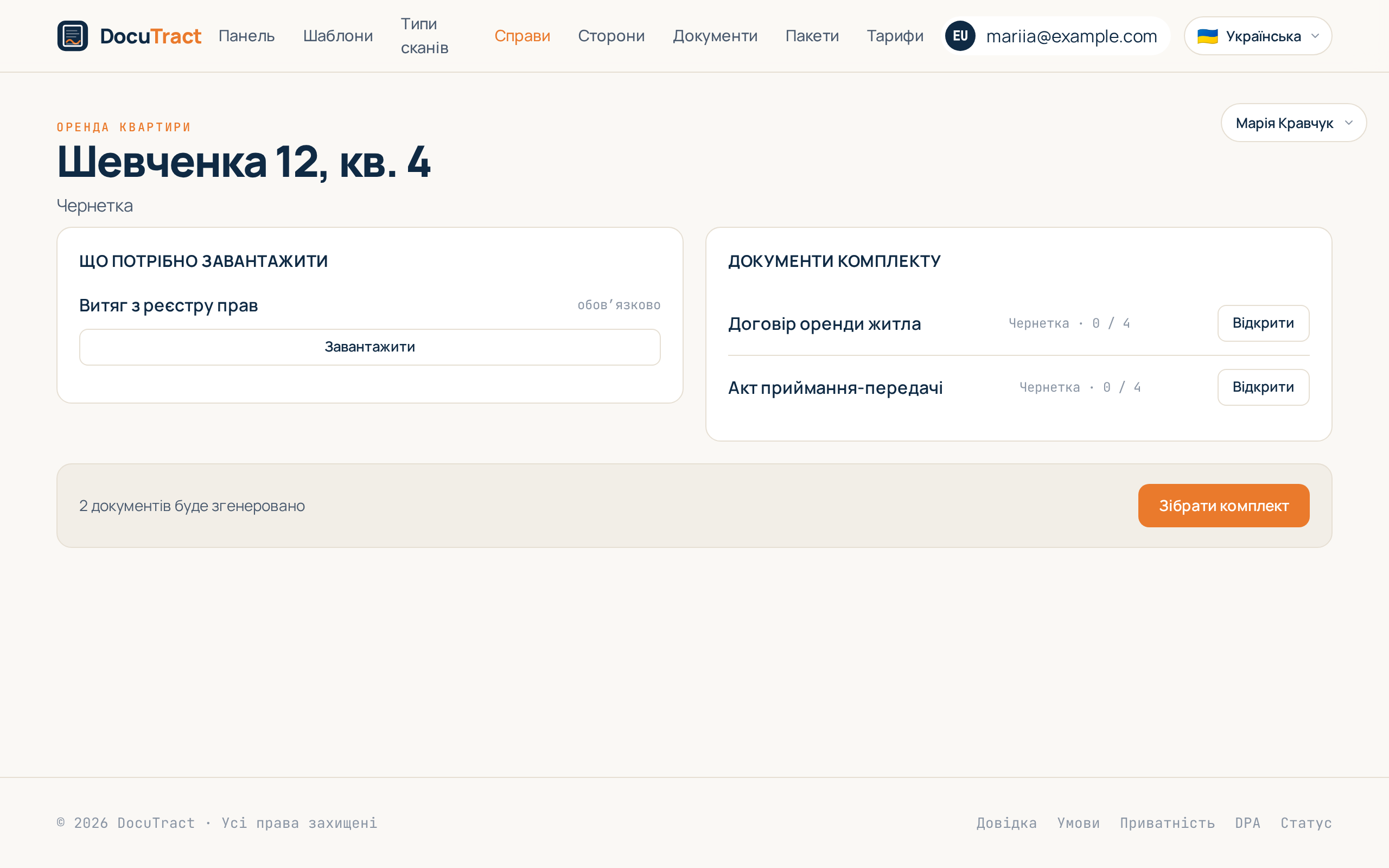Image resolution: width=1389 pixels, height=868 pixels.
Task: Click the ОРЕНДА КВАРТИРИ category label
Action: [123, 127]
